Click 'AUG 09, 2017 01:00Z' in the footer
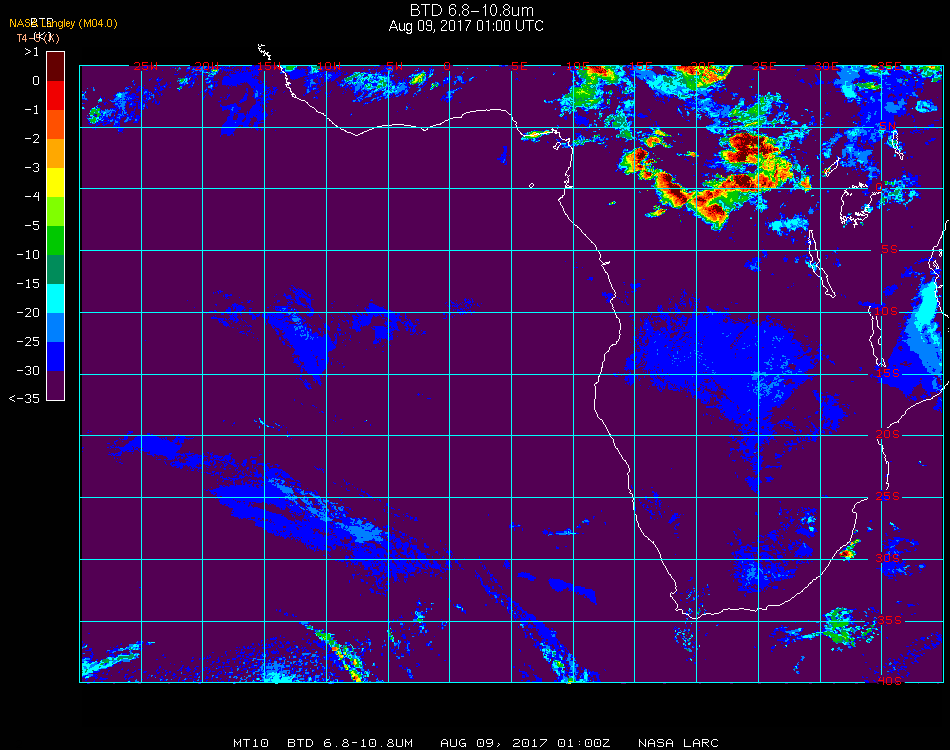This screenshot has width=950, height=750. point(525,743)
